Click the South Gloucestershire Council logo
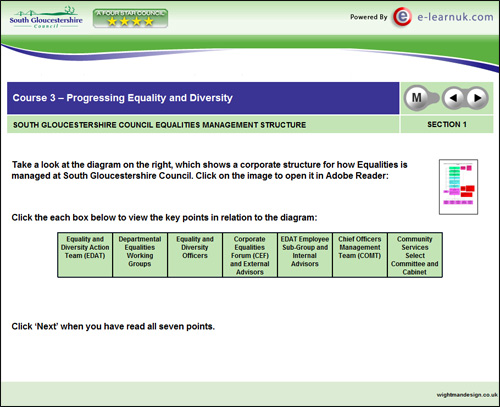 [x=46, y=18]
